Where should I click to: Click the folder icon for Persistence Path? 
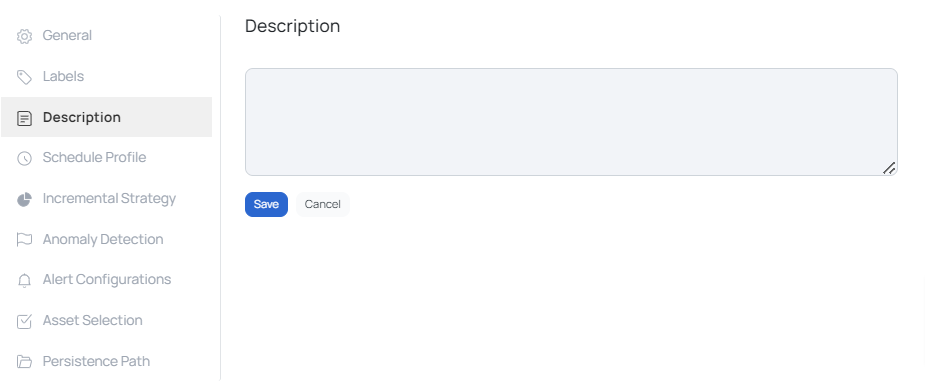tap(24, 362)
